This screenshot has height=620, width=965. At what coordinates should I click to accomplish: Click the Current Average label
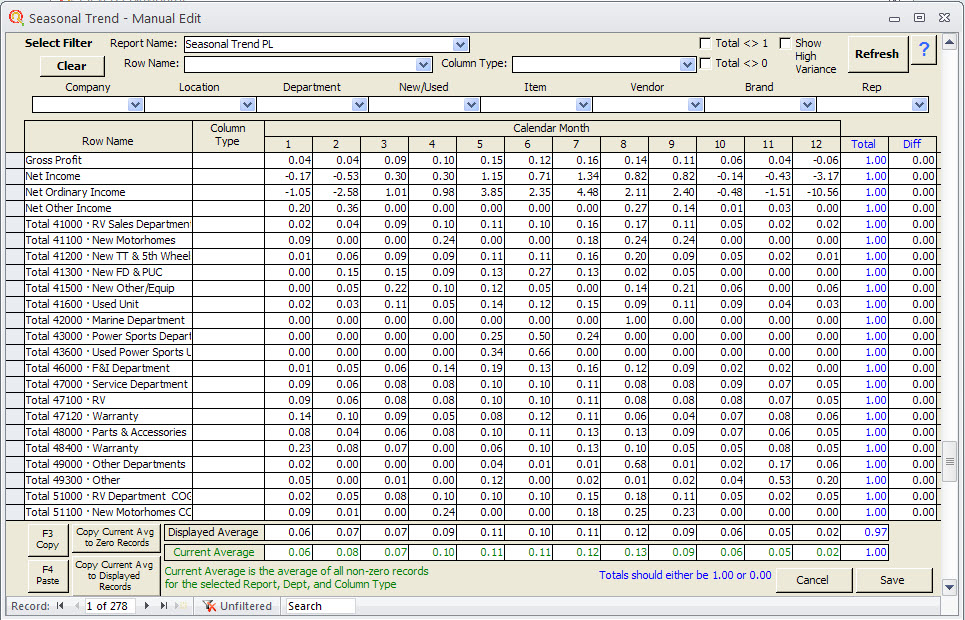click(x=214, y=552)
